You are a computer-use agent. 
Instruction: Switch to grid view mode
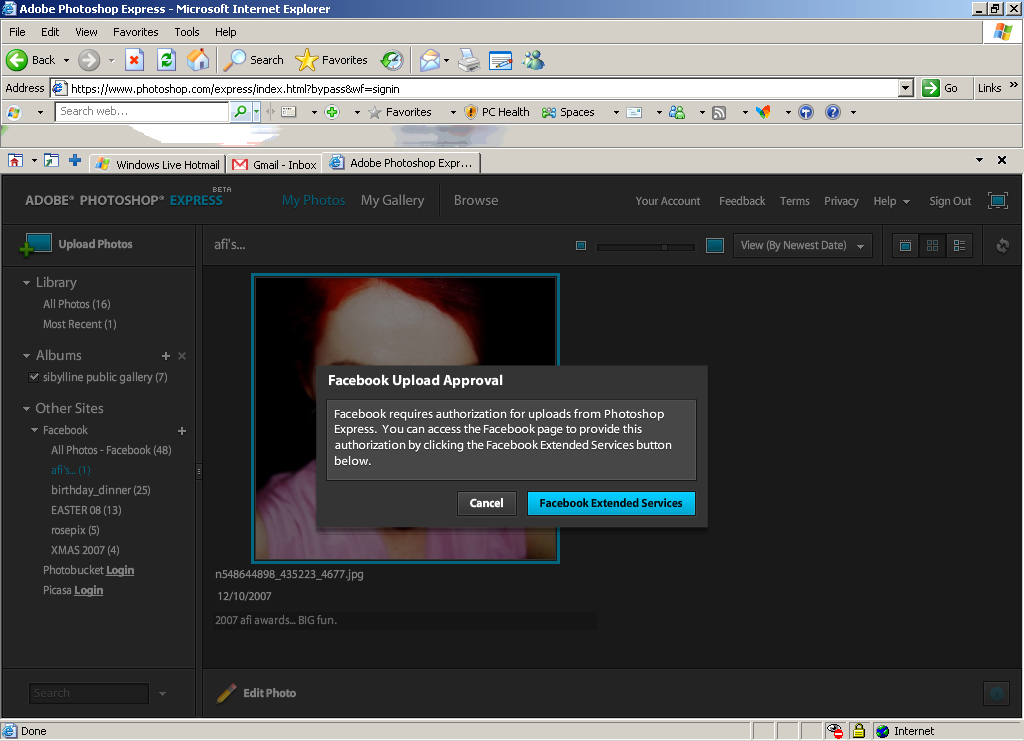tap(933, 245)
